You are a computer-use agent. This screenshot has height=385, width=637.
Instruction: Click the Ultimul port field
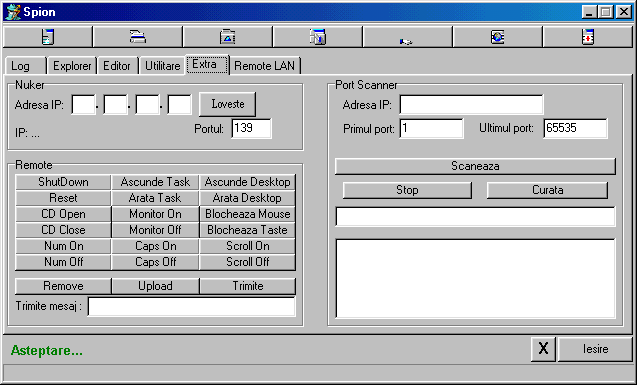pyautogui.click(x=575, y=128)
